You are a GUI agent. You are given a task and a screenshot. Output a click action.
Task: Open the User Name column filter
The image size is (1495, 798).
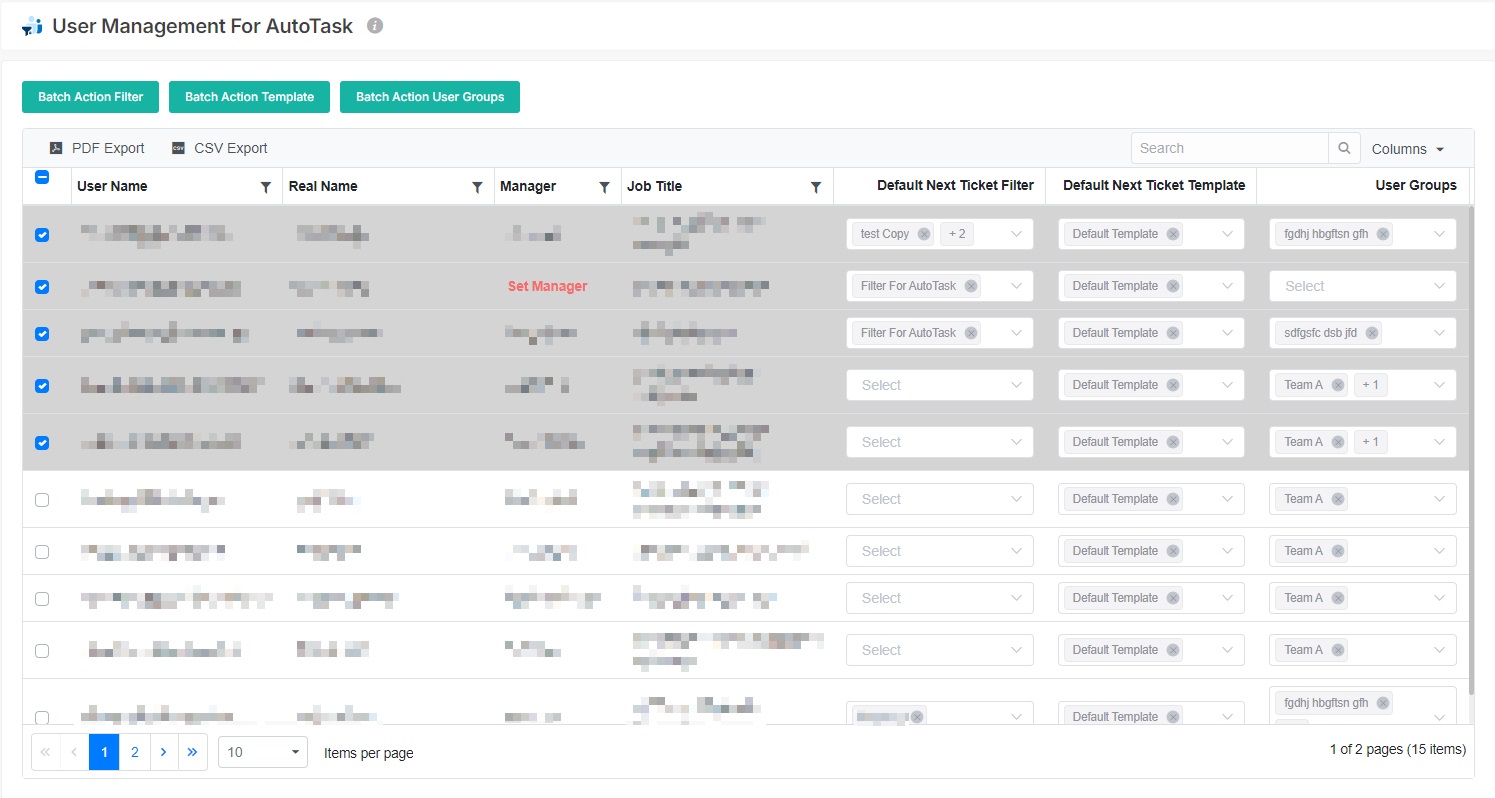click(x=266, y=186)
